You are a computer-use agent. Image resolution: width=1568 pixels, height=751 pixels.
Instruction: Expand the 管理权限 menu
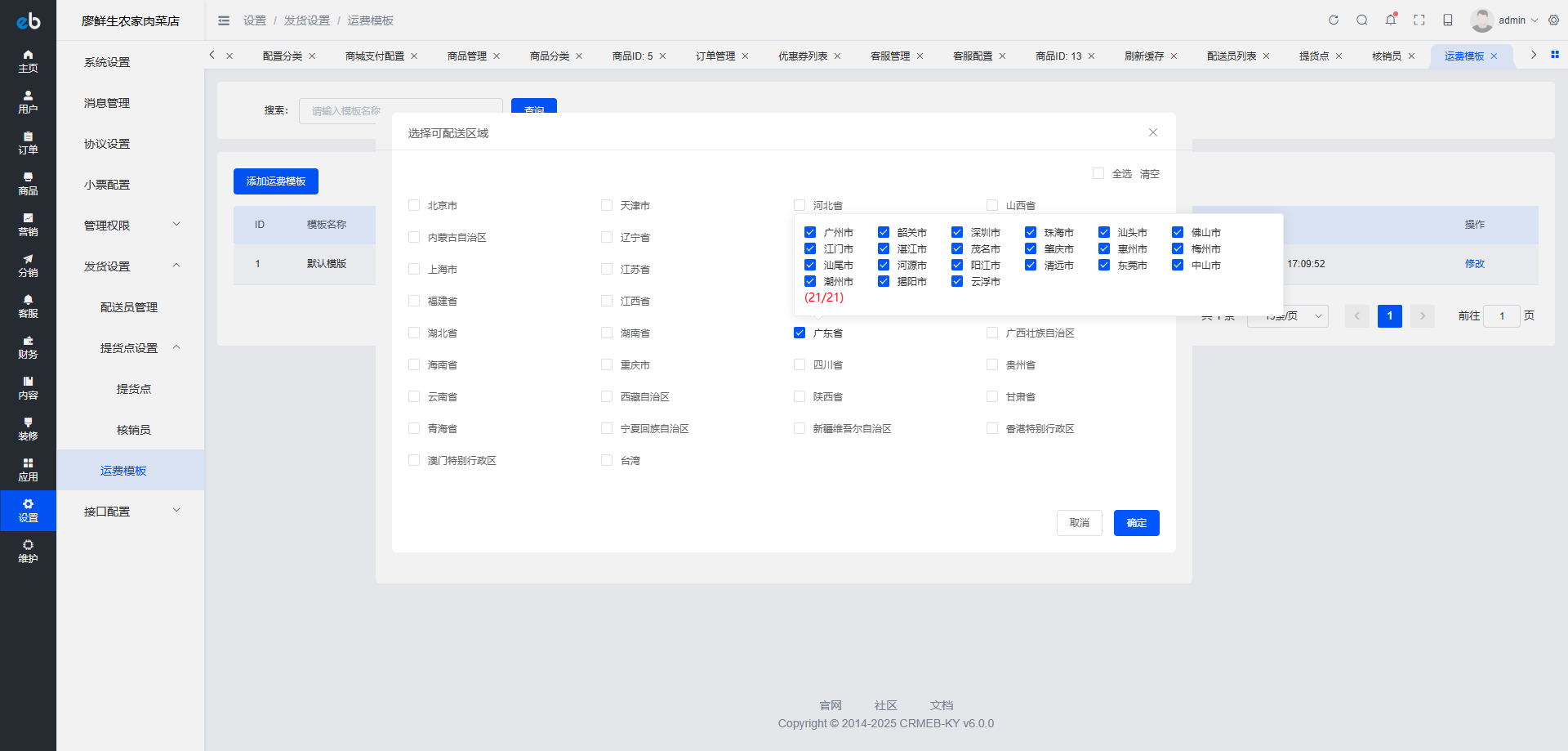click(131, 225)
